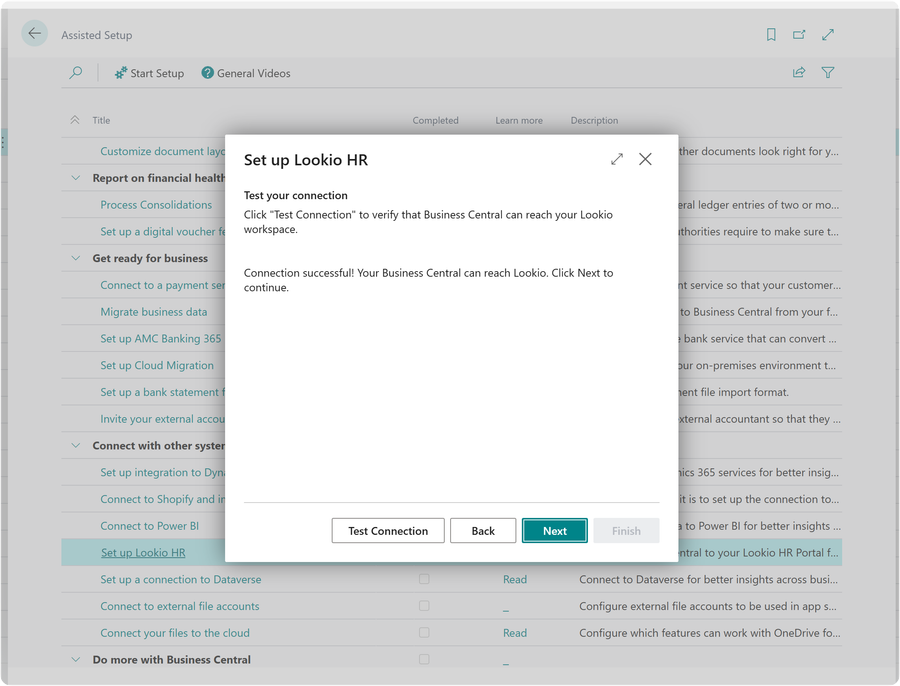Click the back arrow next to Assisted Setup
The height and width of the screenshot is (686, 900).
pos(35,34)
